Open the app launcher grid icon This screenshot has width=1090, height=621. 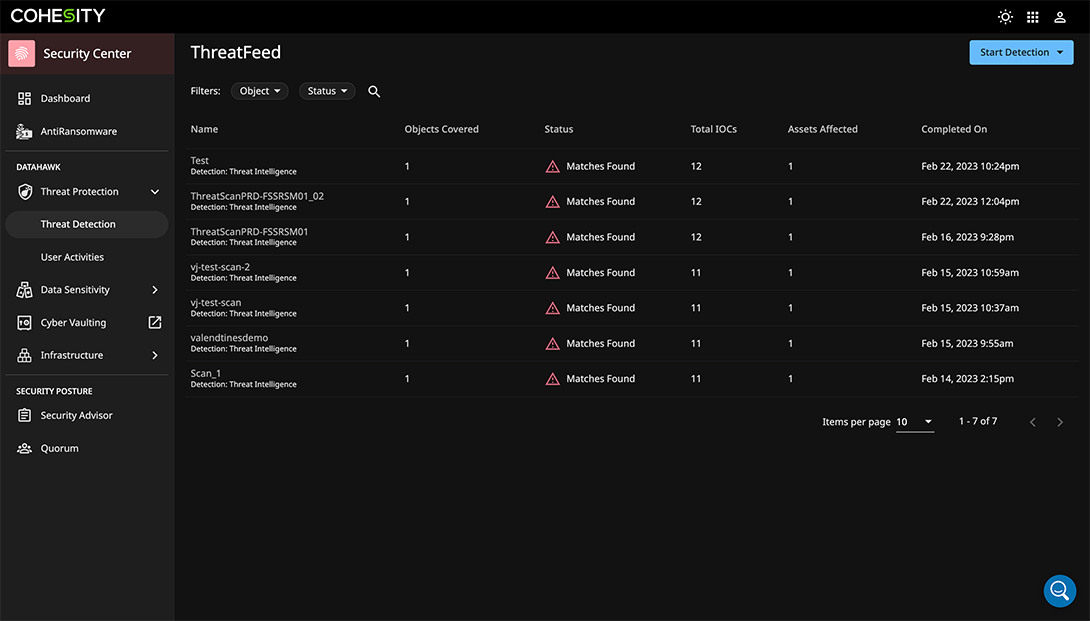point(1032,16)
